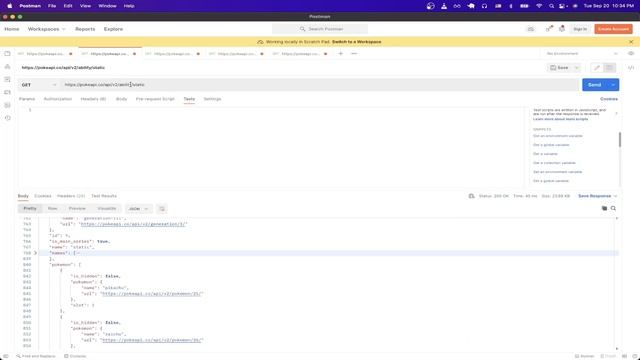Switch to the request Body tab
Viewport: 640px width, 360px height.
tap(121, 99)
